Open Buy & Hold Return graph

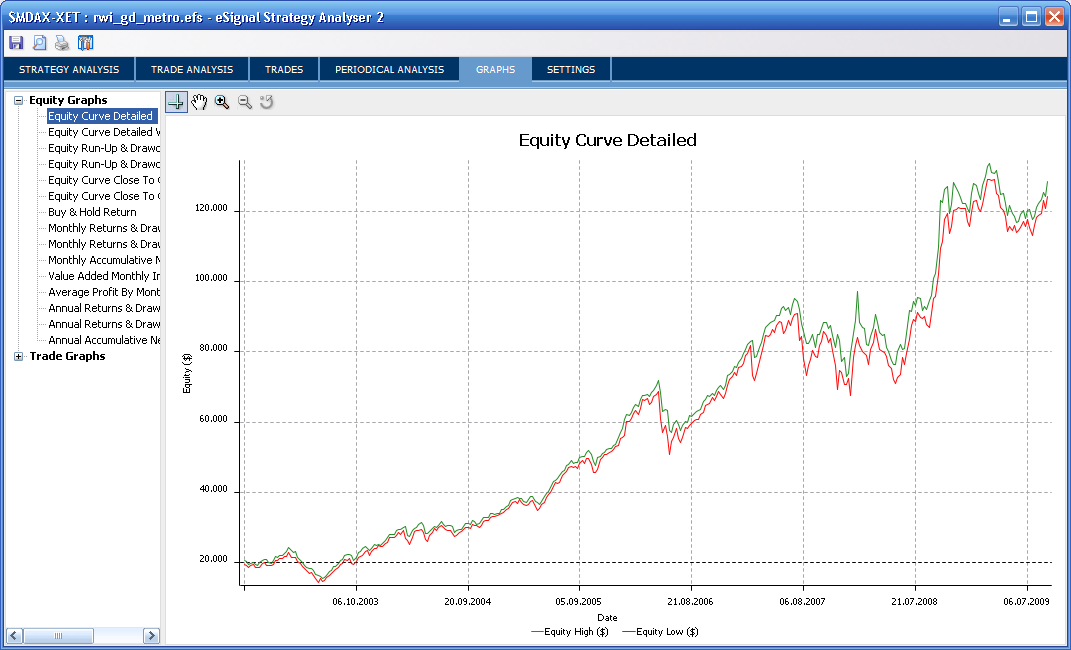pos(92,212)
